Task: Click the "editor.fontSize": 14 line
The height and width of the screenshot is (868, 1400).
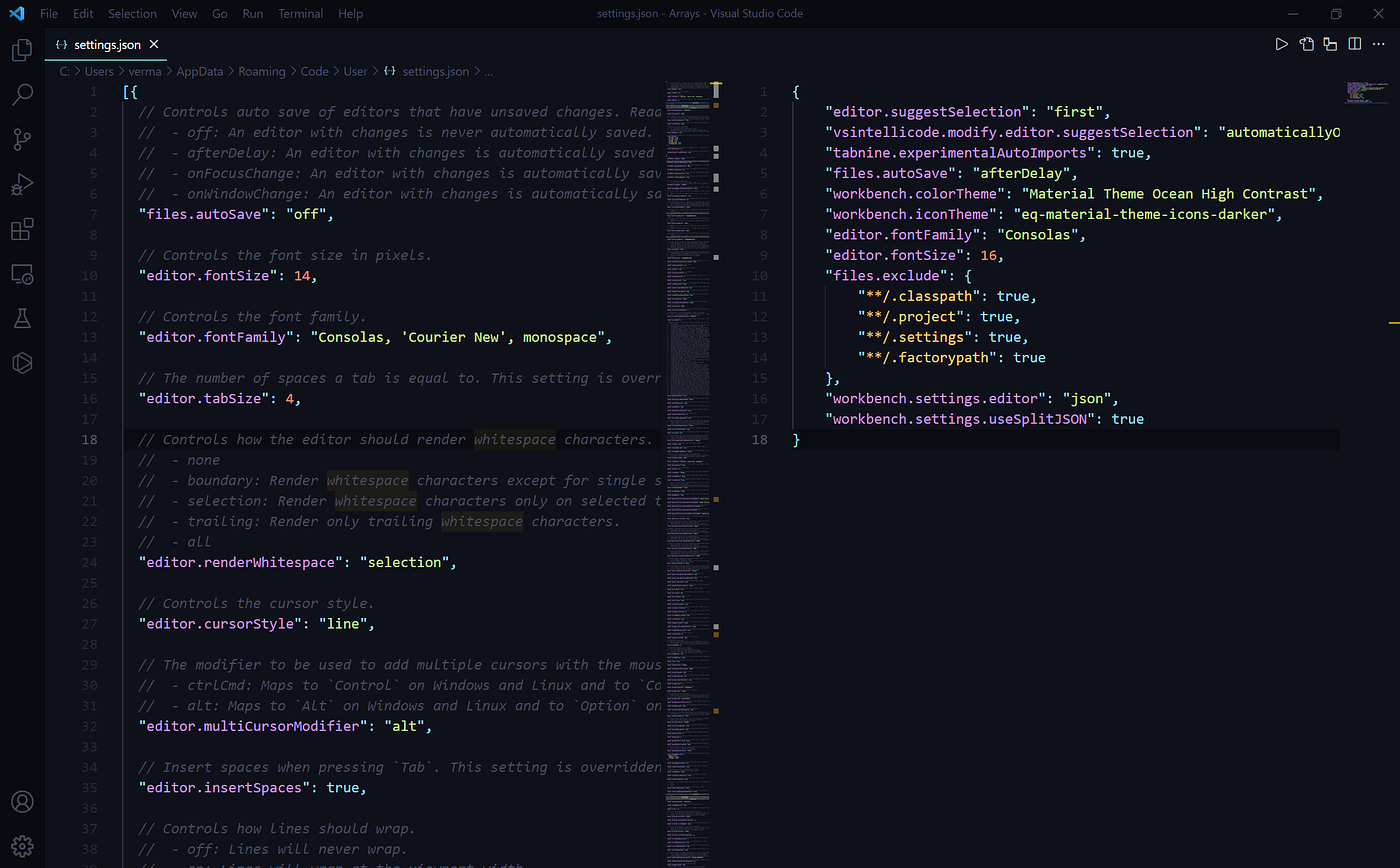Action: (228, 276)
